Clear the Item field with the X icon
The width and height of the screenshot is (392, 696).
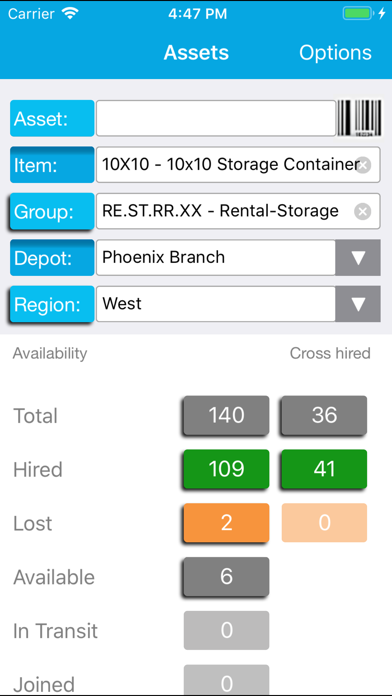pos(363,165)
